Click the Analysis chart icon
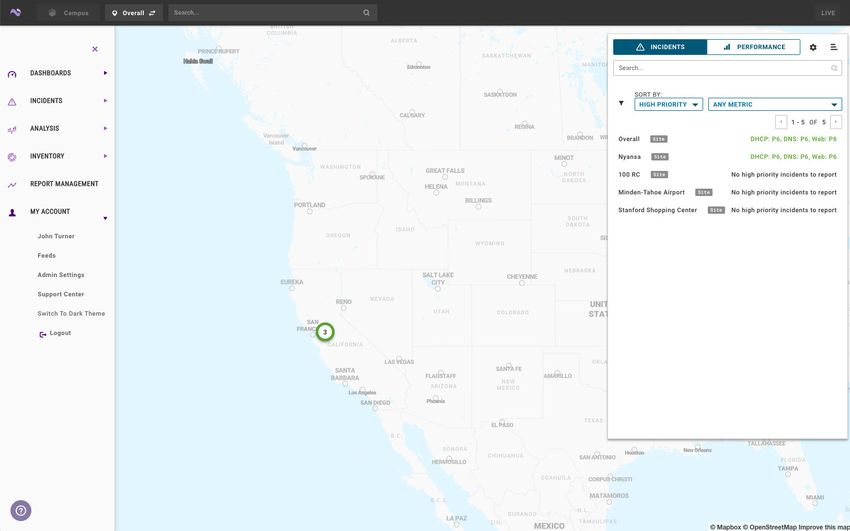 tap(12, 129)
